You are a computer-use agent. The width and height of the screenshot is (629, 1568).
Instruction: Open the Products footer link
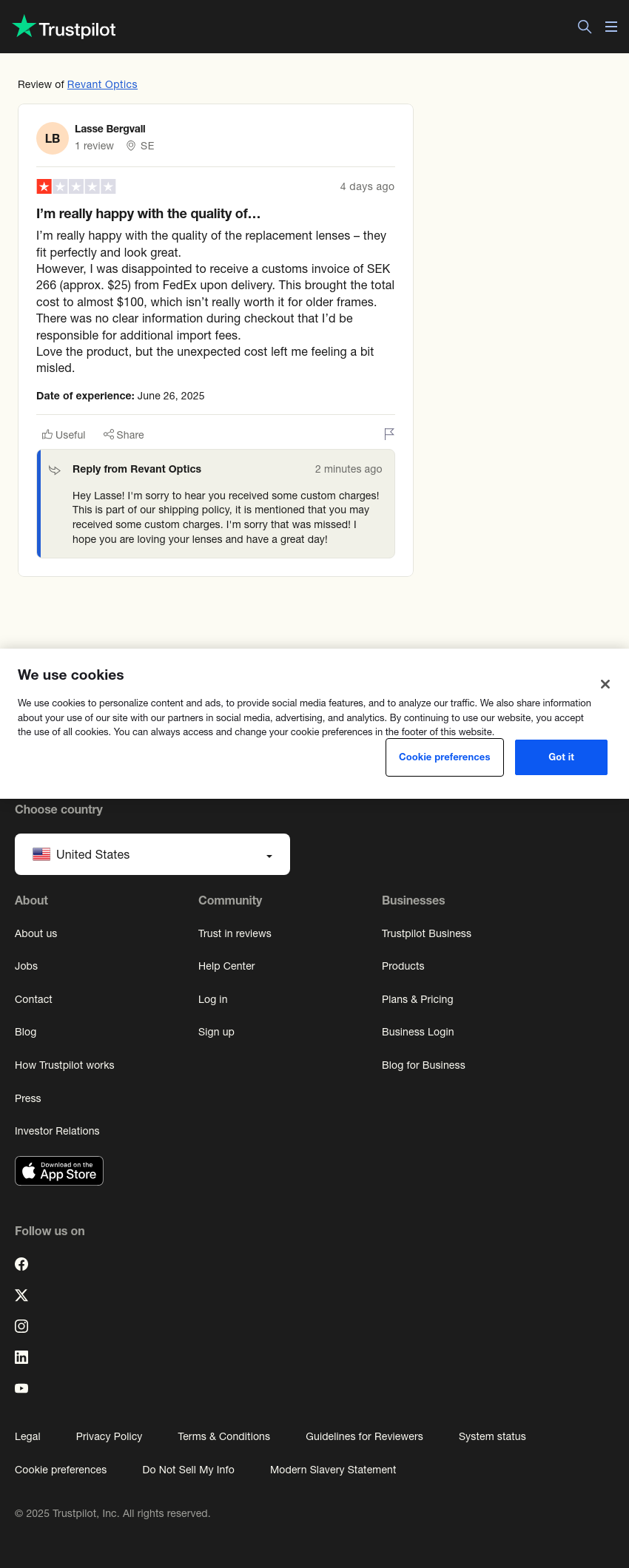coord(403,966)
